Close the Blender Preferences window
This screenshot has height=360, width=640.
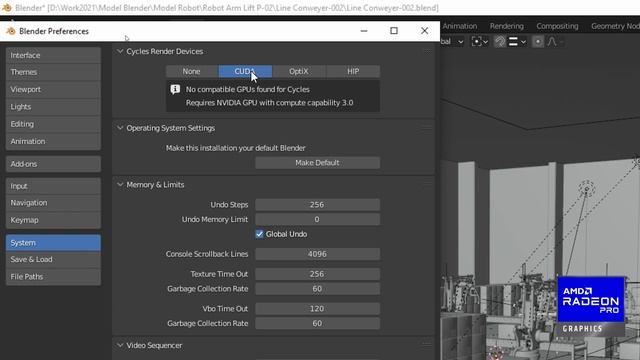point(424,31)
